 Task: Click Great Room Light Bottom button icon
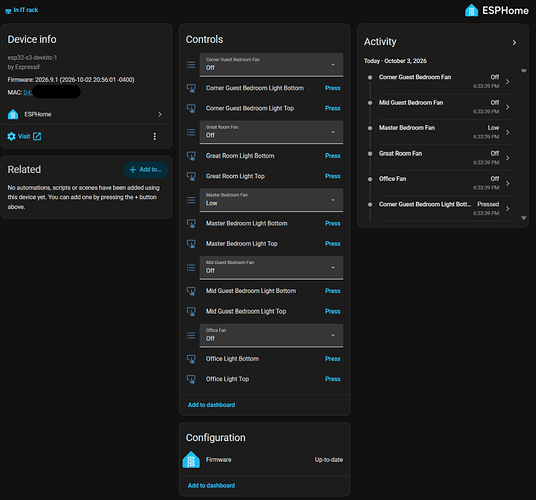191,156
